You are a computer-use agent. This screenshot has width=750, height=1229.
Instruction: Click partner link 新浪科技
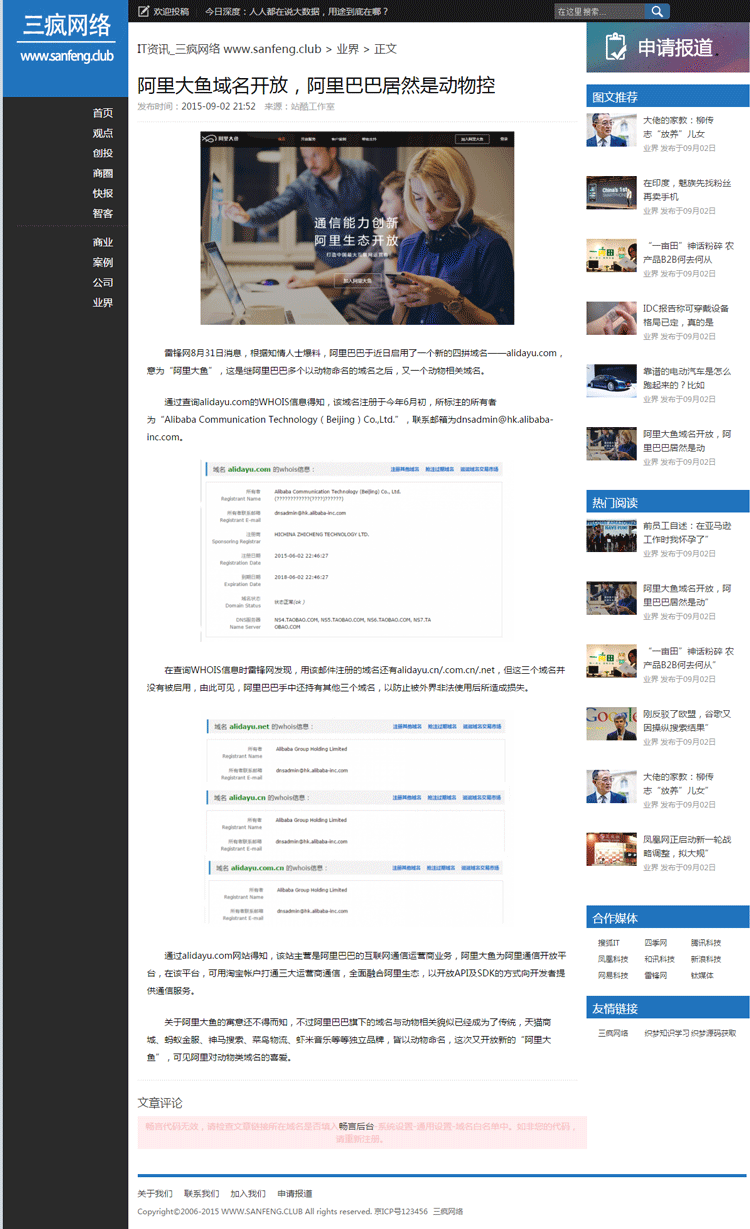(706, 958)
